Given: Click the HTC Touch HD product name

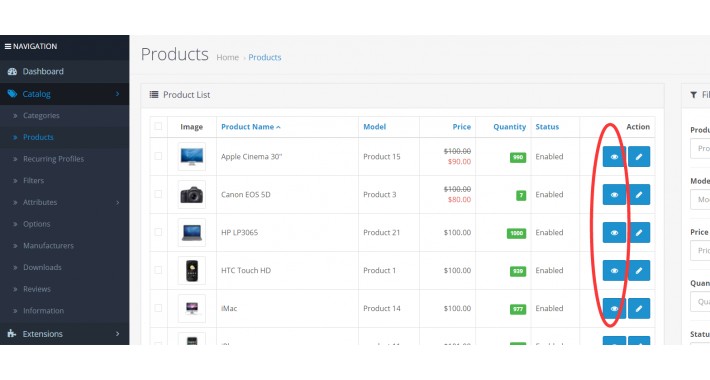Looking at the screenshot, I should (246, 270).
